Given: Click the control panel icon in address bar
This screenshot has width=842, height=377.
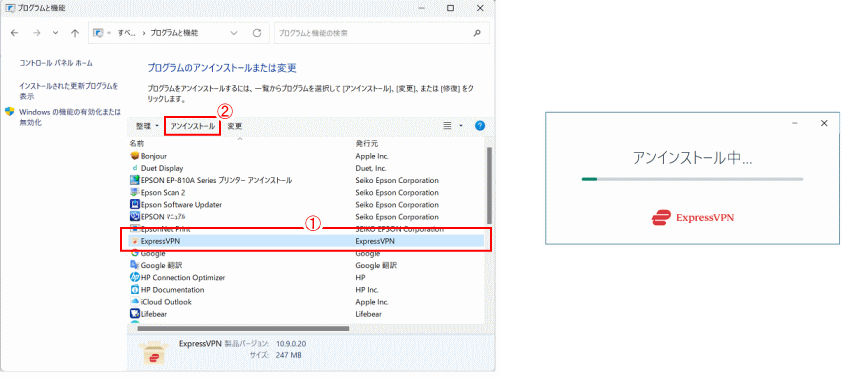Looking at the screenshot, I should tap(98, 33).
